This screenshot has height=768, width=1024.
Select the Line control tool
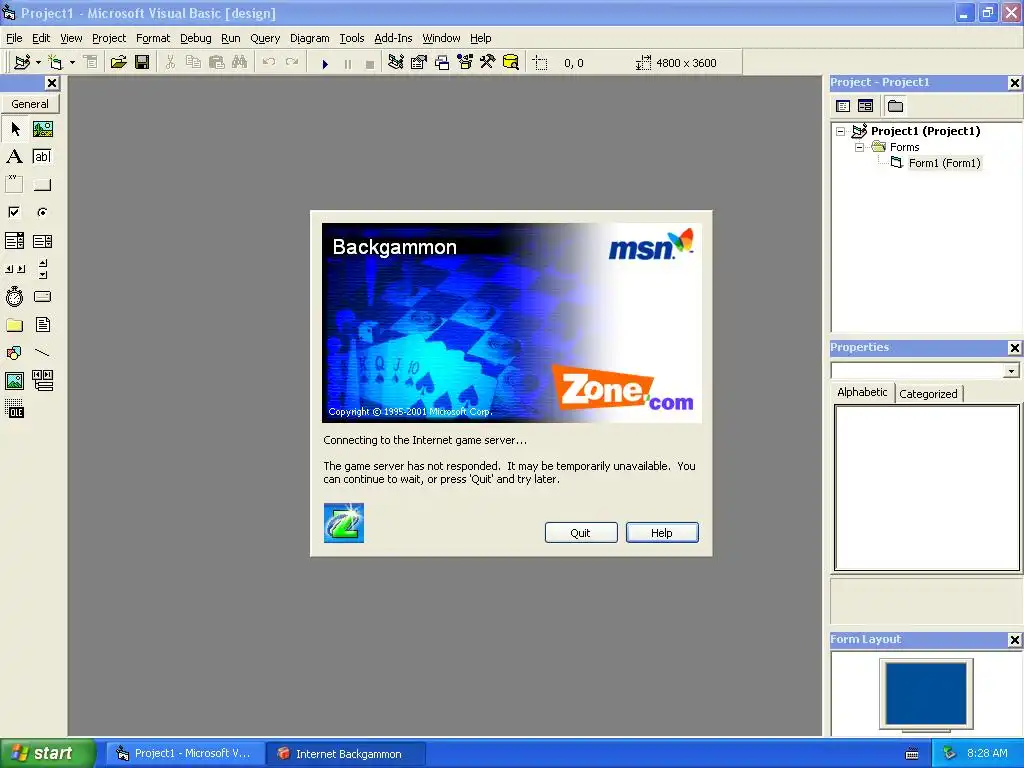(x=42, y=353)
